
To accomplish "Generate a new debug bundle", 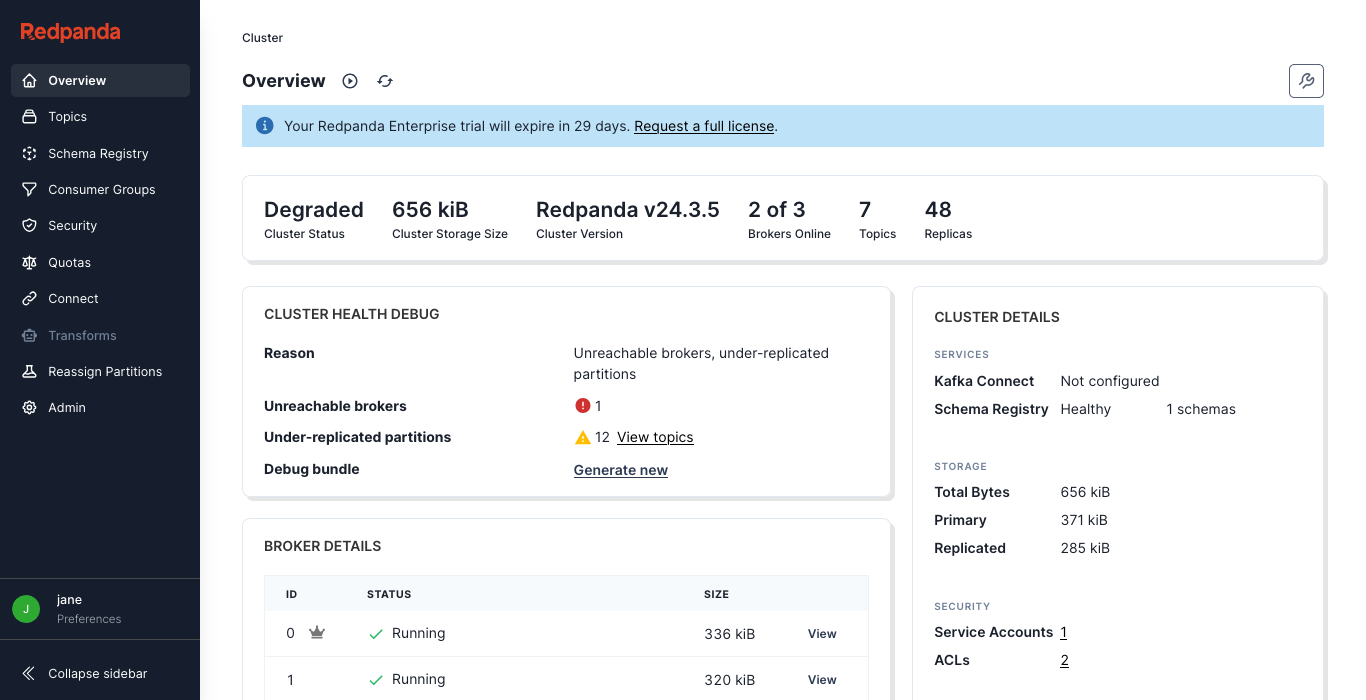I will (x=620, y=469).
